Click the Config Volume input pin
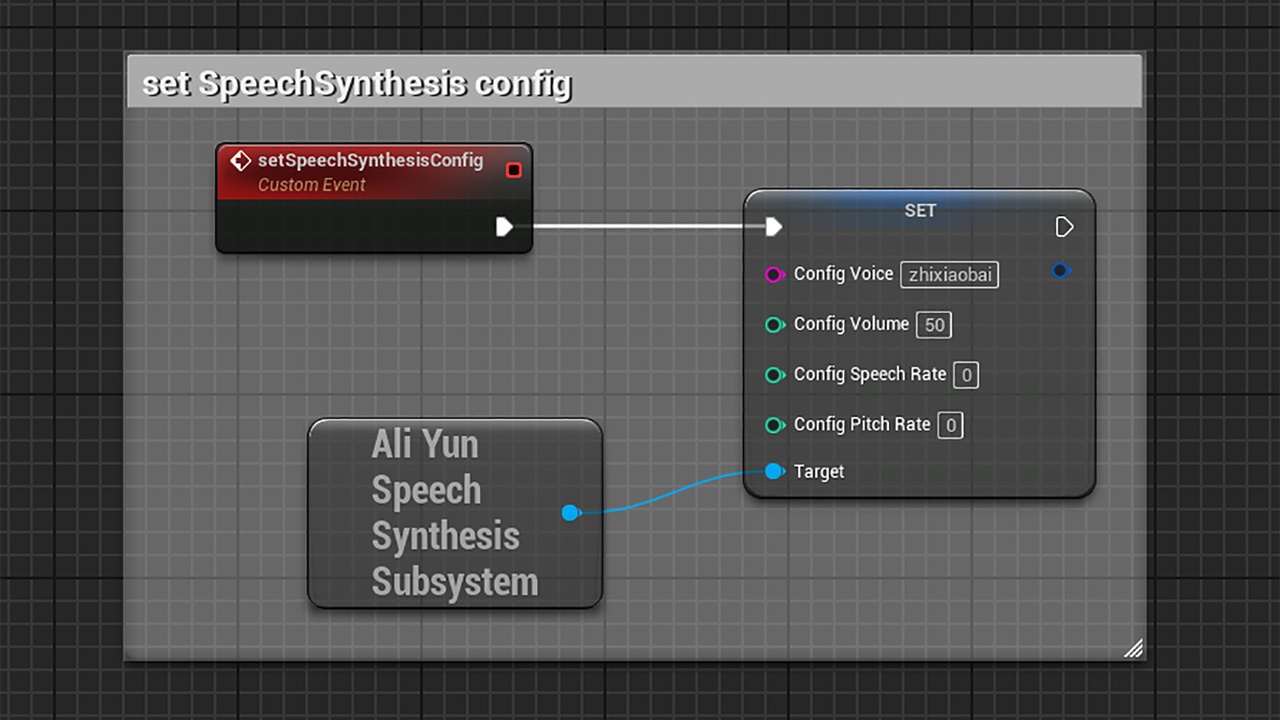The height and width of the screenshot is (720, 1280). (x=774, y=325)
